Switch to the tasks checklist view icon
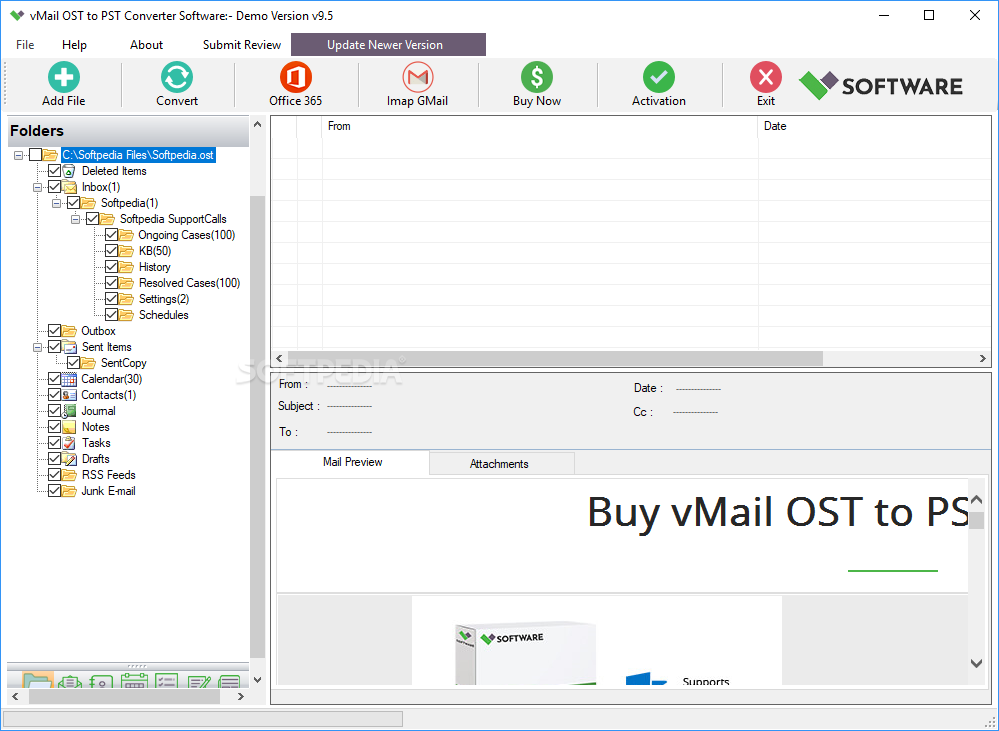The width and height of the screenshot is (999, 731). 167,681
